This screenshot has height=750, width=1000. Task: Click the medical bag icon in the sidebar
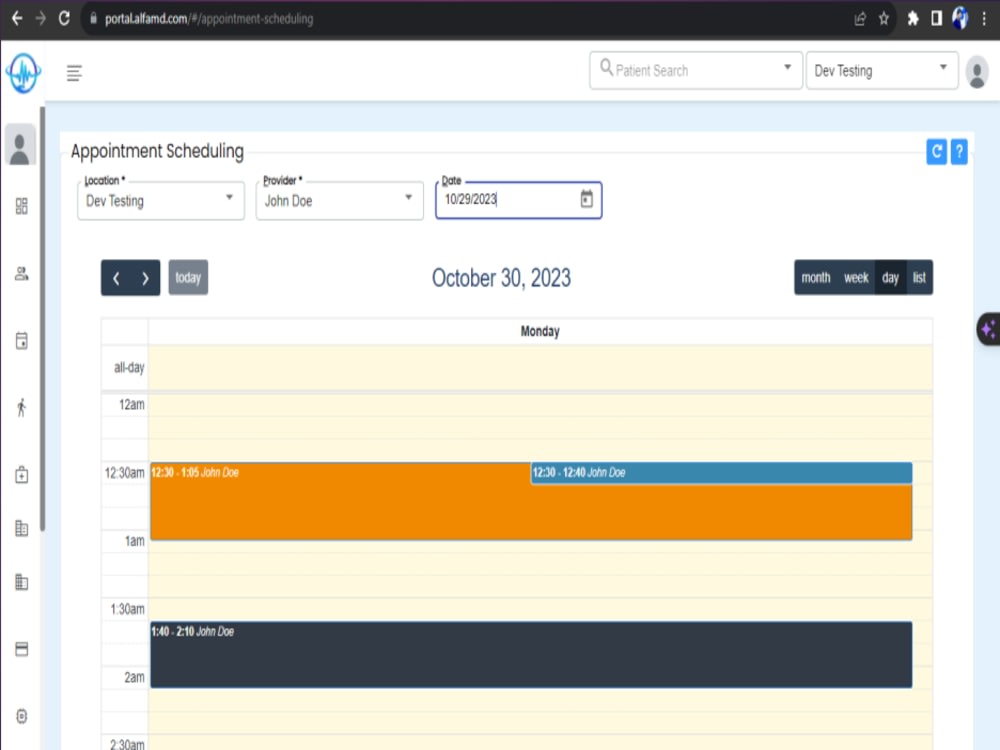pyautogui.click(x=22, y=474)
